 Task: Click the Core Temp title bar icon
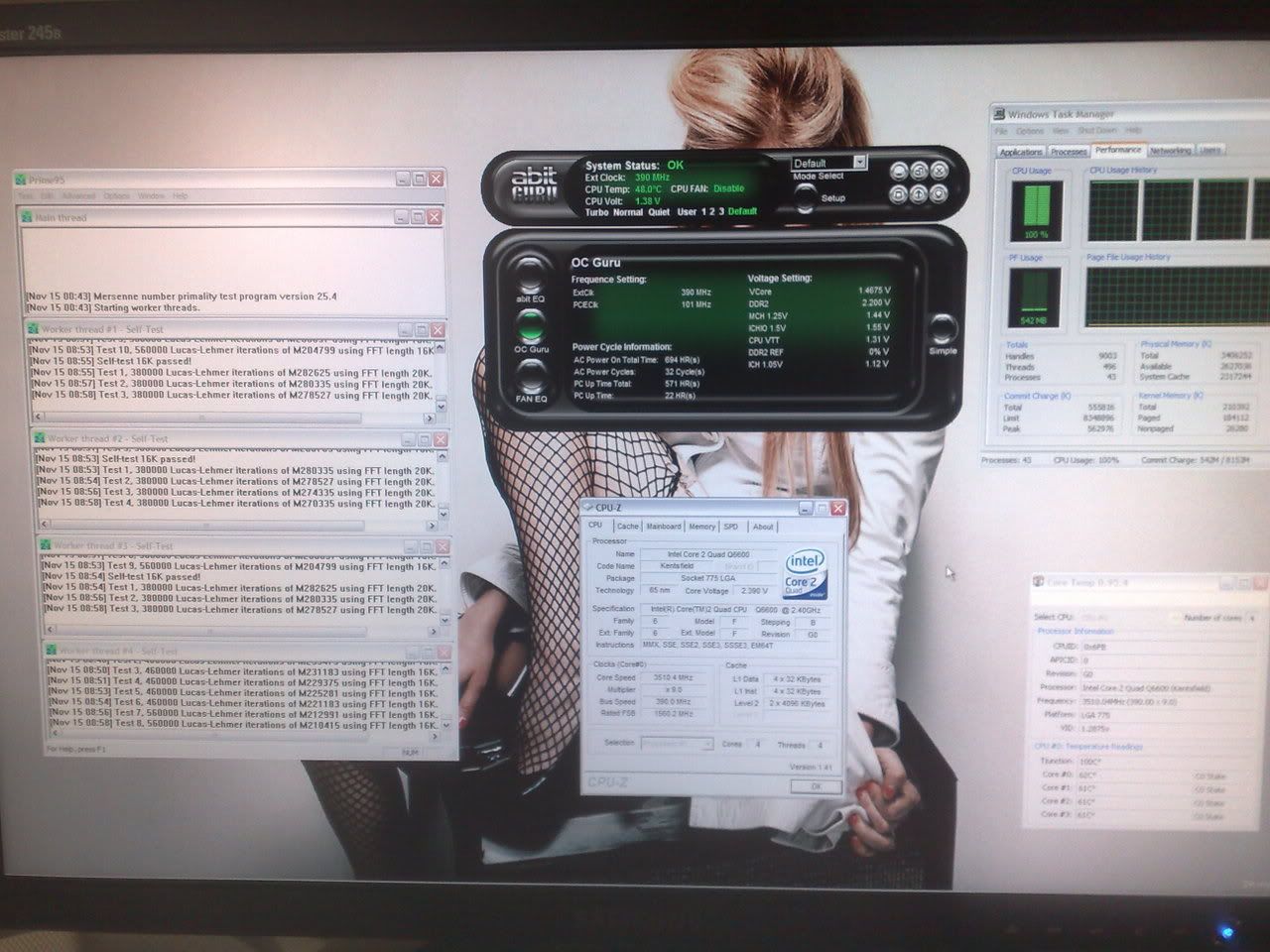pos(1038,582)
